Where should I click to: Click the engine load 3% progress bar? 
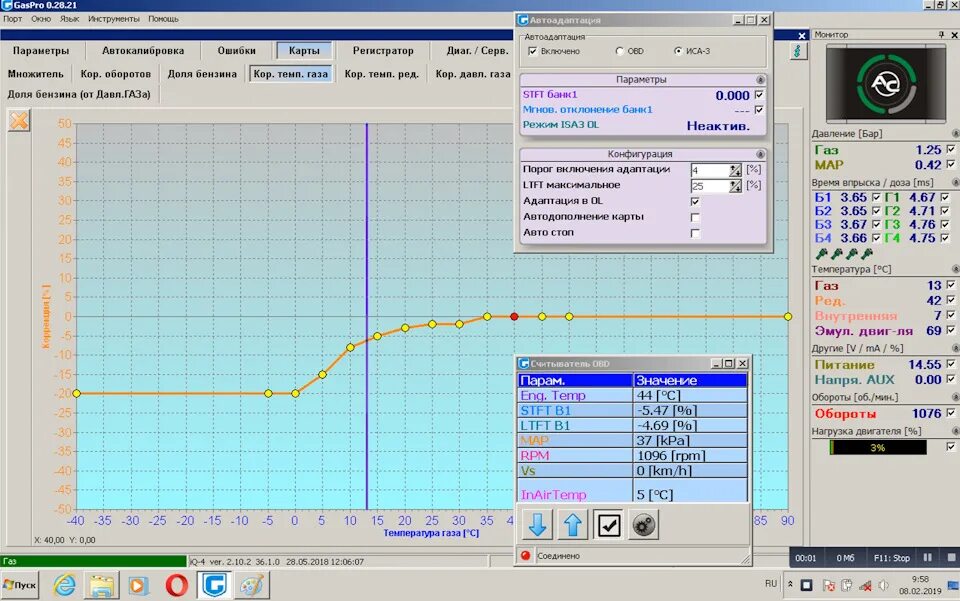(x=878, y=447)
